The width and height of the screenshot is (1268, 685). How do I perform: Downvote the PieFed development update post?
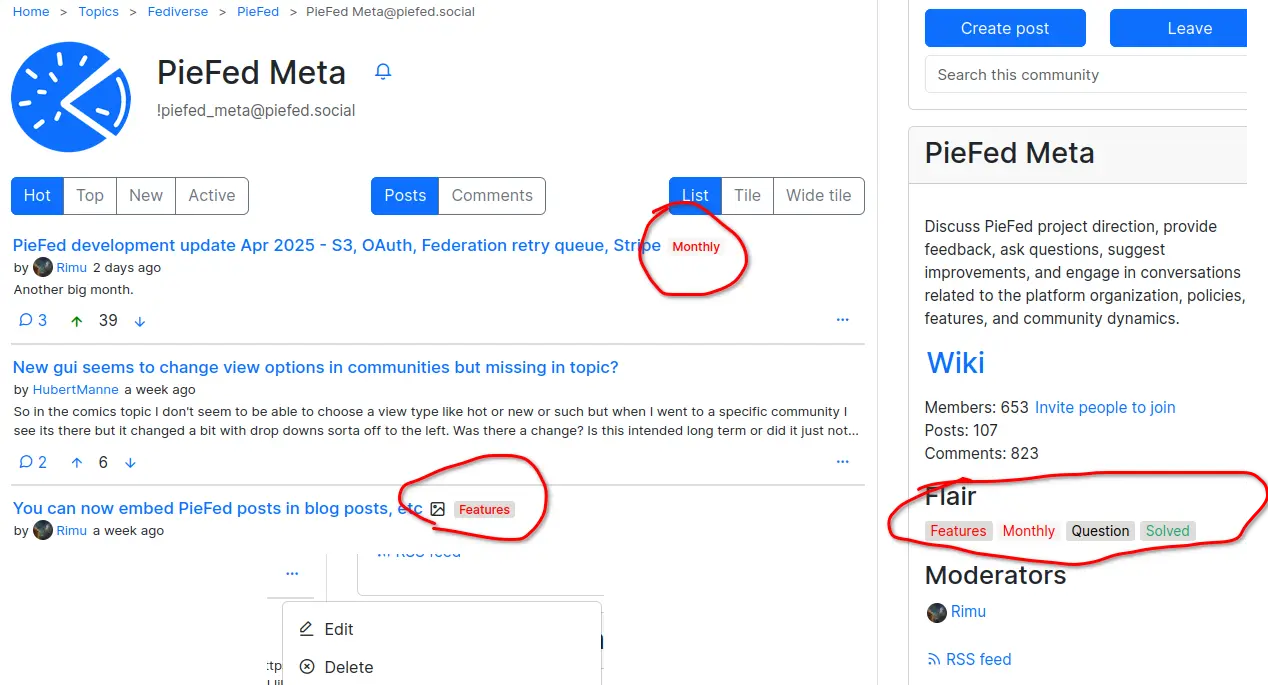[x=140, y=321]
